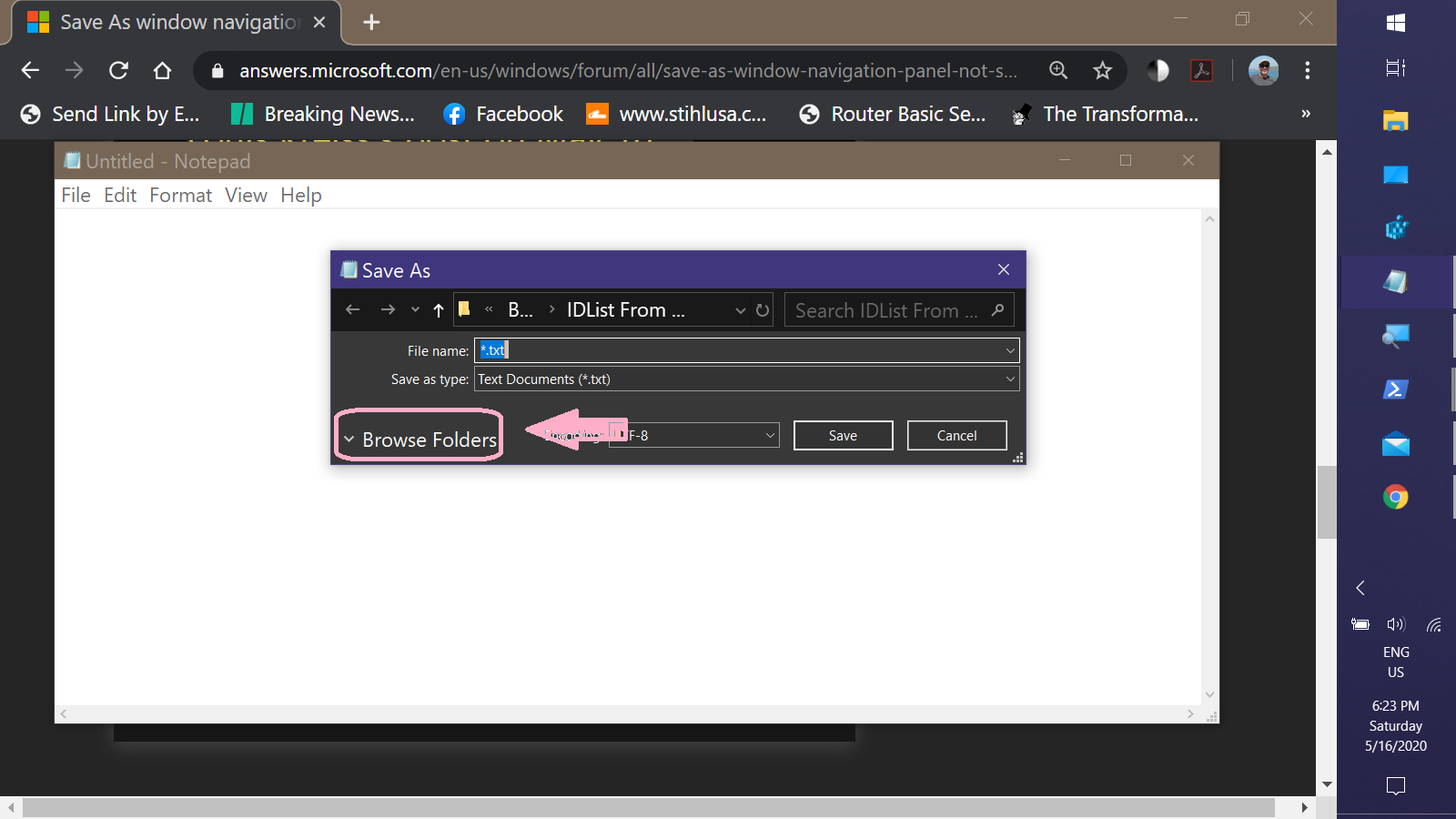Open File Explorer from the taskbar
The image size is (1456, 819).
1396,120
